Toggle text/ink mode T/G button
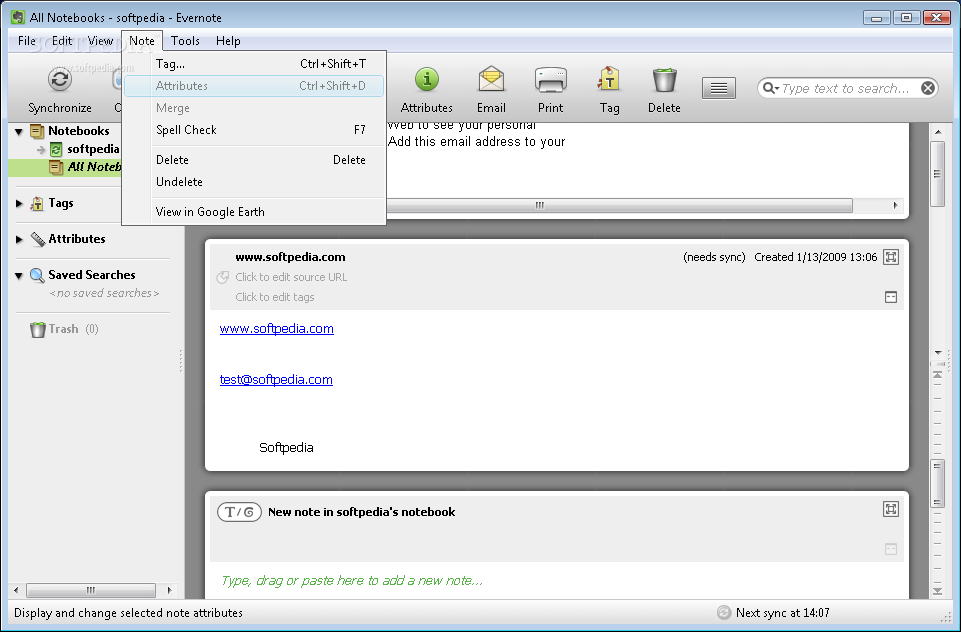Viewport: 961px width, 632px height. coord(240,512)
